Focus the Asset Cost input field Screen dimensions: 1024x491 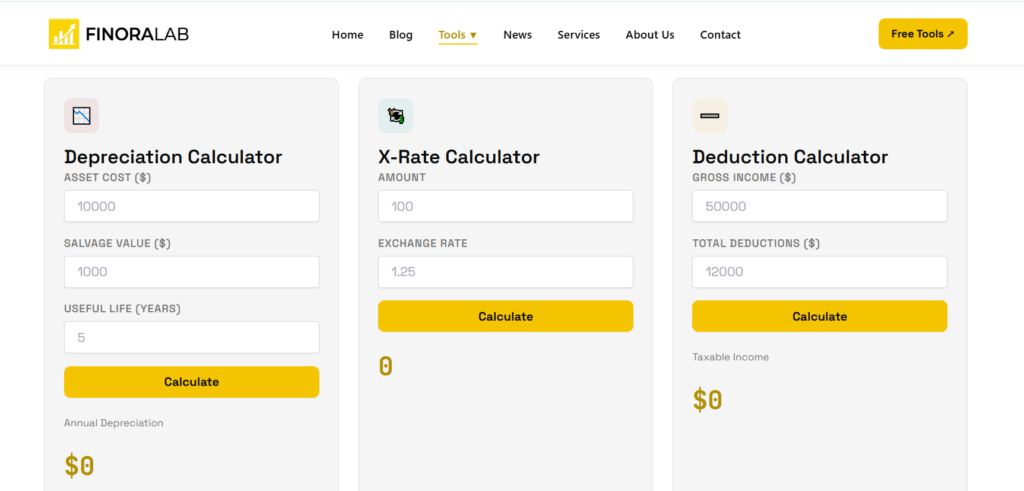(191, 206)
